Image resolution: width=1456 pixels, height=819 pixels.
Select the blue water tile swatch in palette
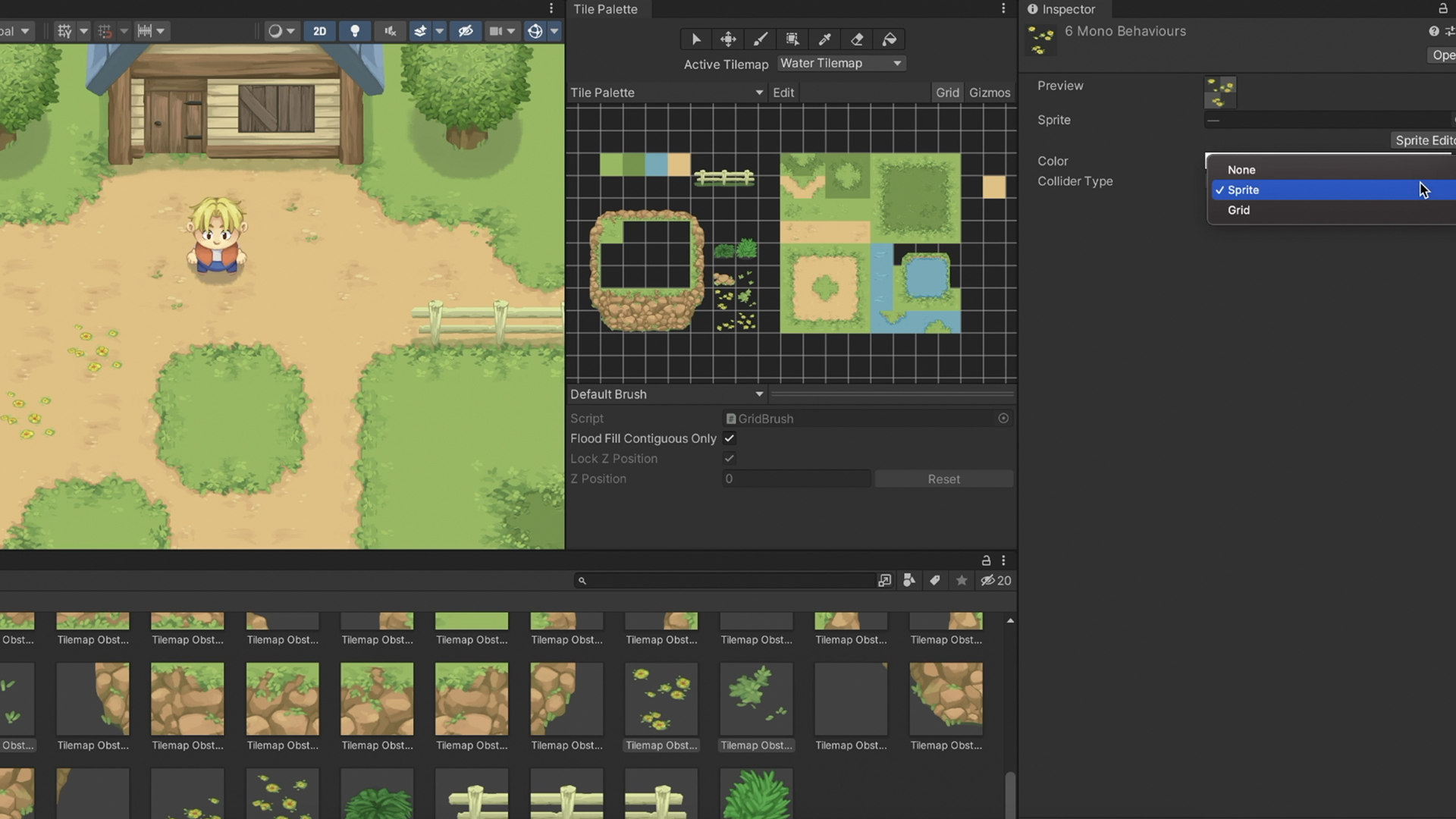tap(657, 165)
